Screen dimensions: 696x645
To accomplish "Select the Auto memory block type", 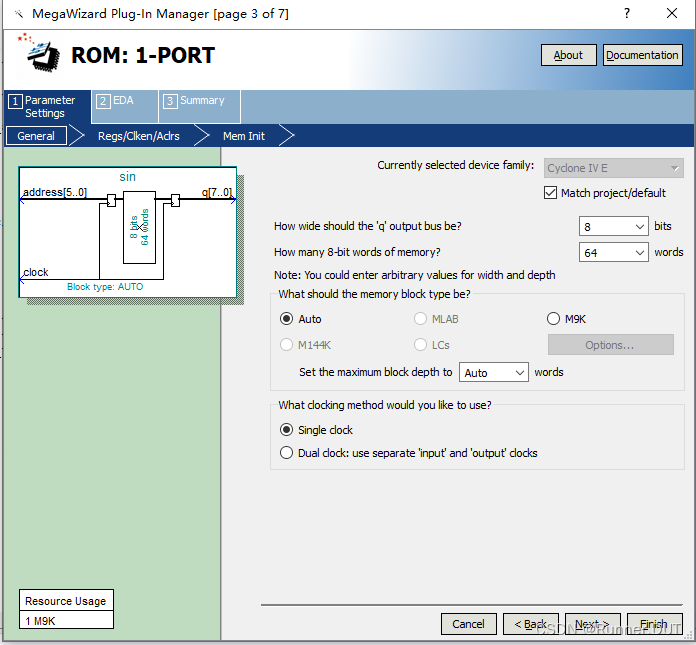I will tap(286, 319).
